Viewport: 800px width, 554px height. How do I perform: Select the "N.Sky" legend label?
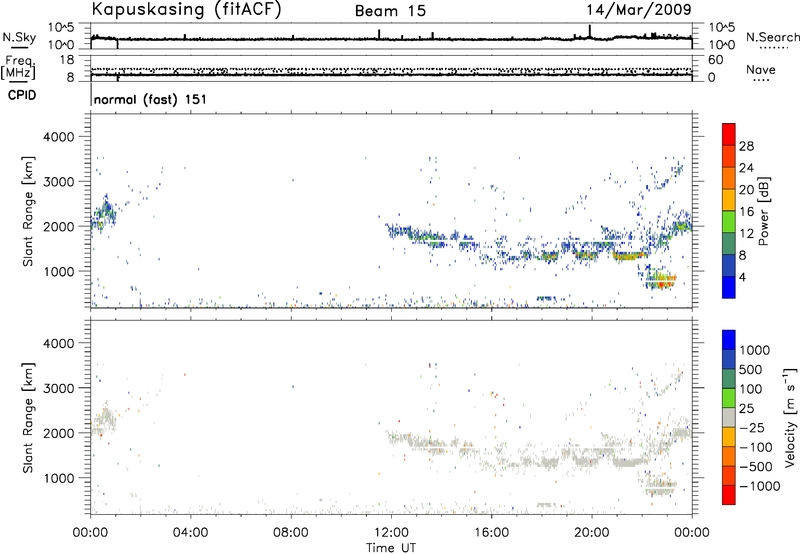point(19,37)
